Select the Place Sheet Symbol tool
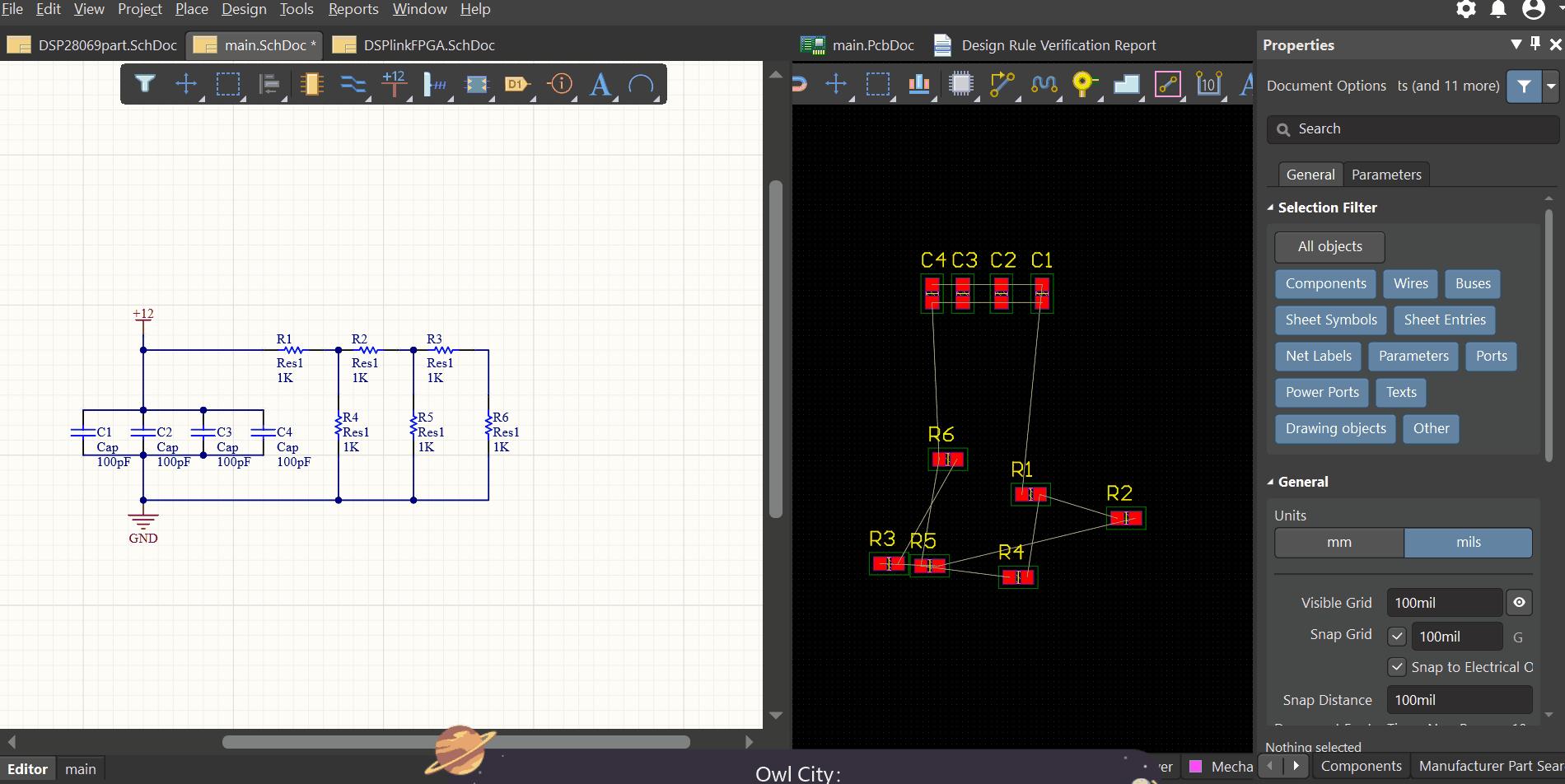The image size is (1565, 784). pyautogui.click(x=476, y=84)
